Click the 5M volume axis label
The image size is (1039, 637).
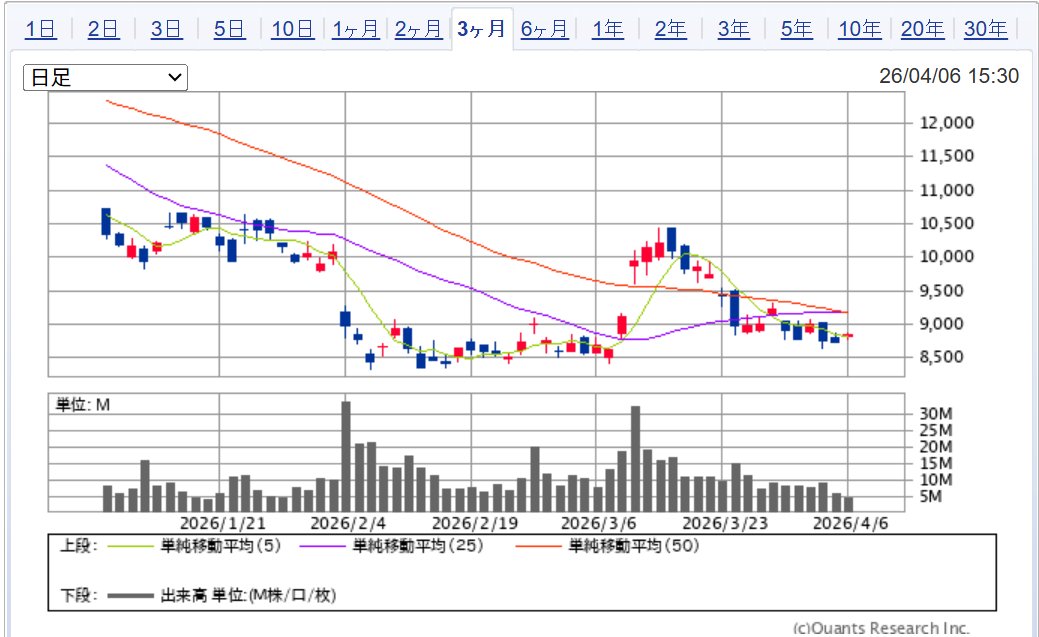click(x=930, y=496)
